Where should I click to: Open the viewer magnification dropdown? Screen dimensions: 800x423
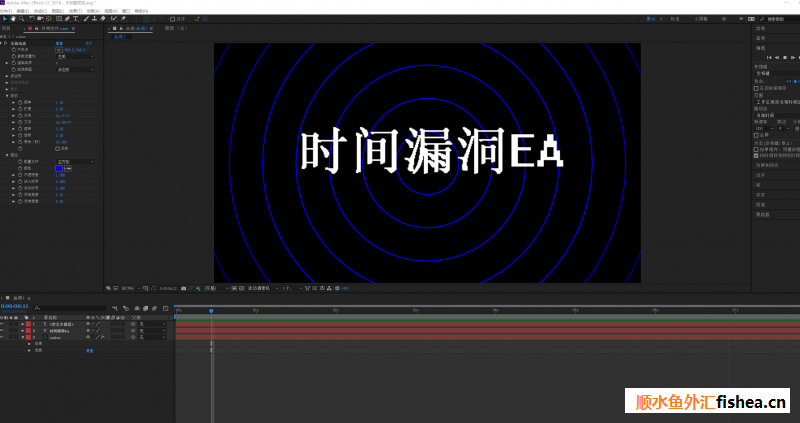click(x=128, y=288)
